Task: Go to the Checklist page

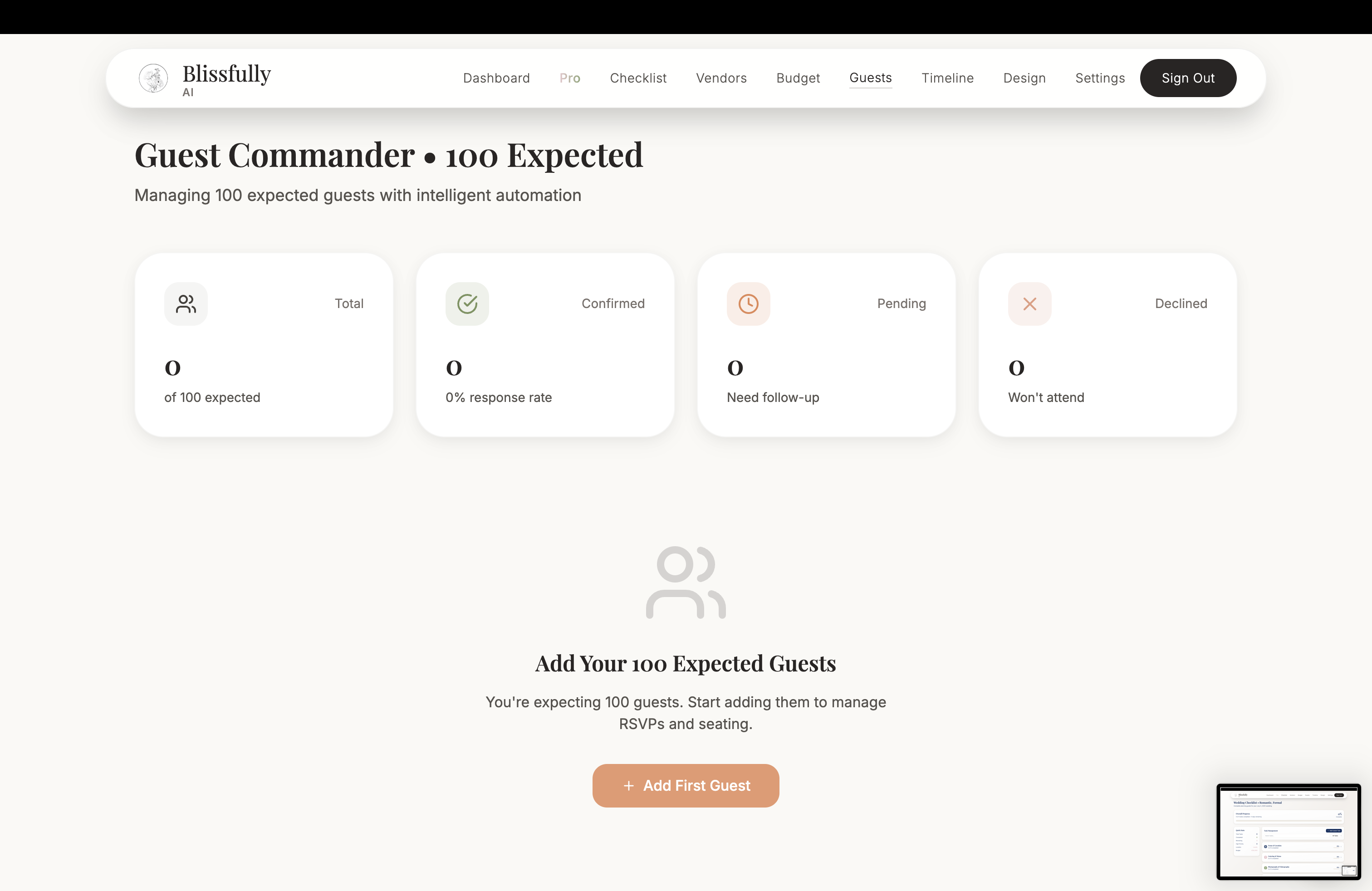Action: [x=637, y=78]
